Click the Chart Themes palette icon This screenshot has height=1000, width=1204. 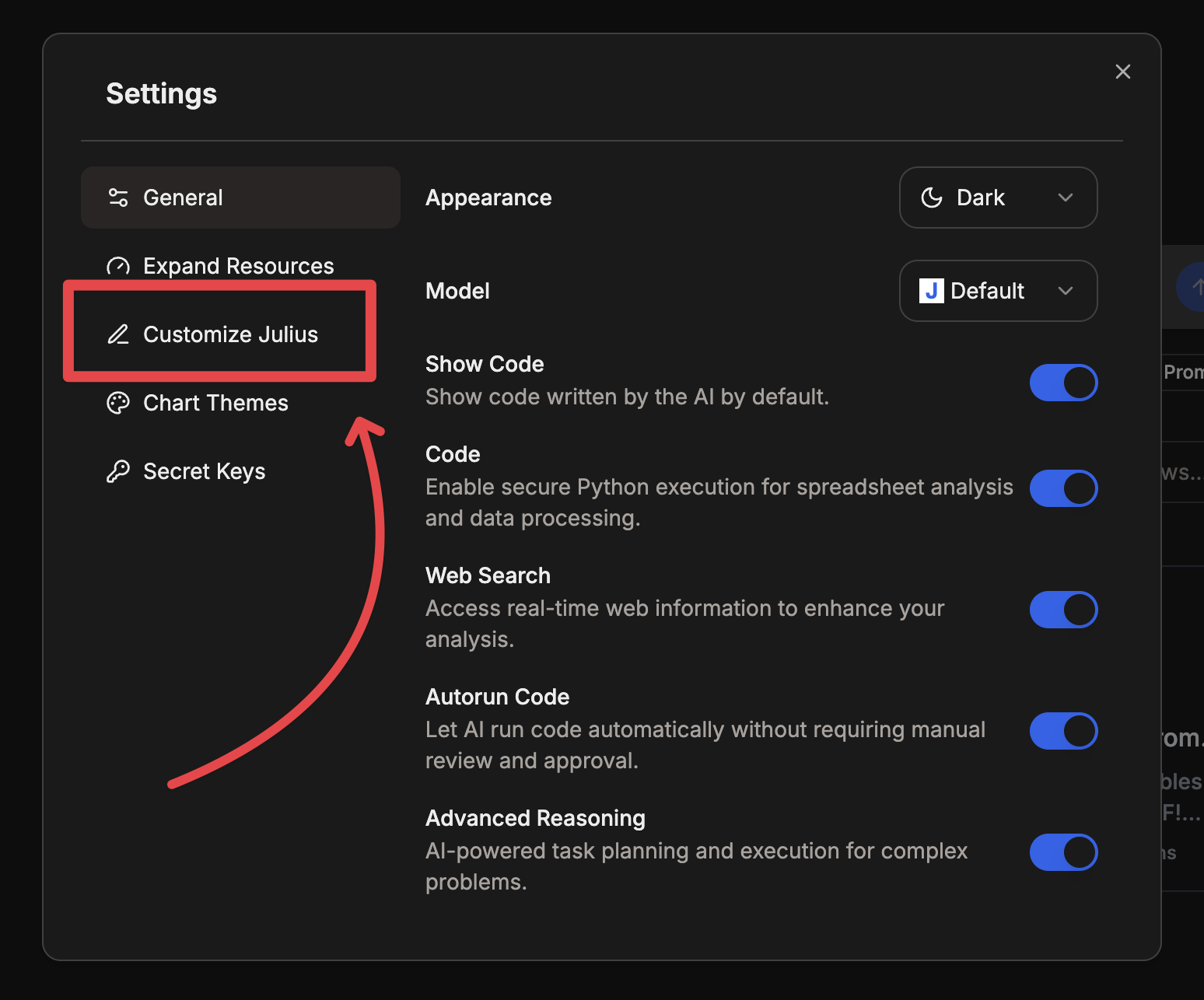coord(118,403)
